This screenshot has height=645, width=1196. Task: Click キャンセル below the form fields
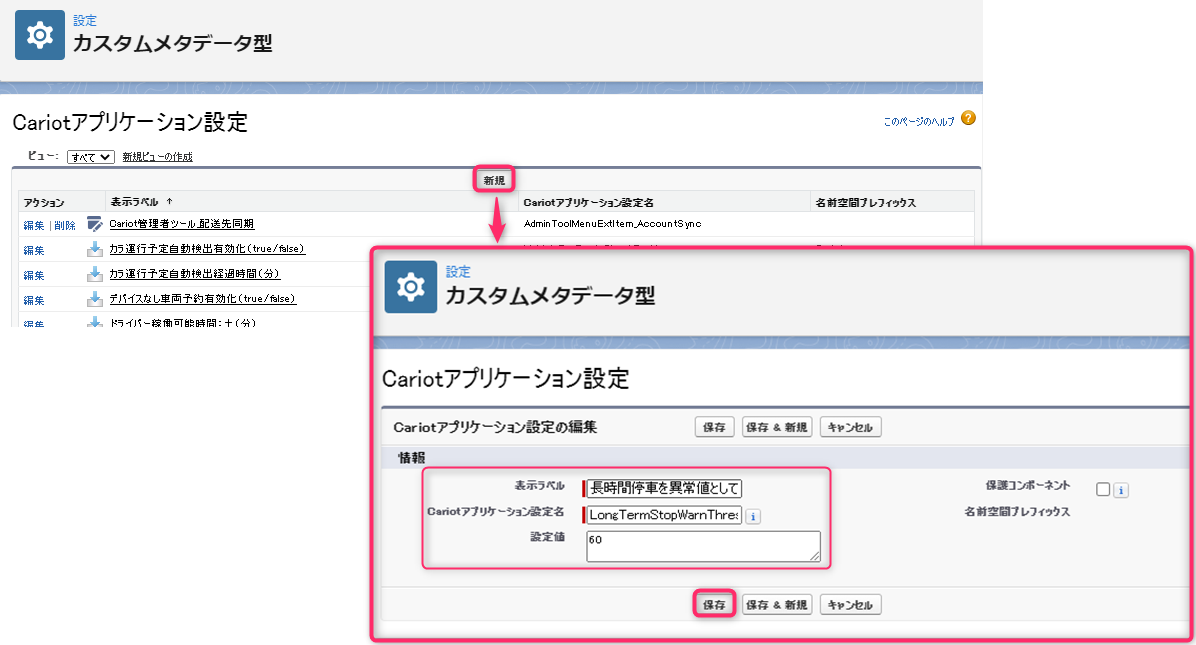coord(850,605)
